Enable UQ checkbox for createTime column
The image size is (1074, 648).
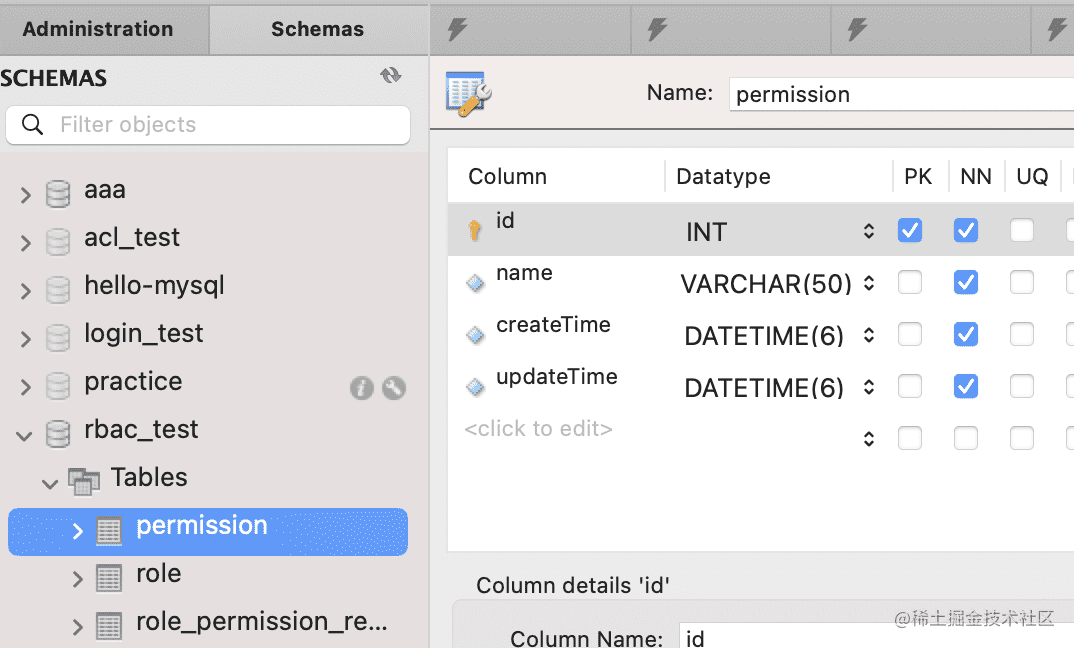coord(1022,335)
